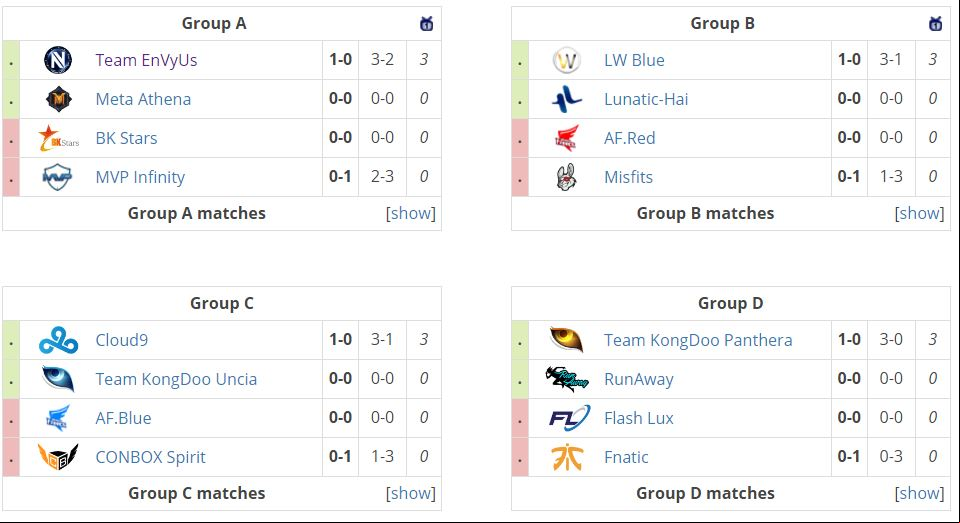Click the Meta Athena team logo
The image size is (960, 523).
[x=59, y=99]
